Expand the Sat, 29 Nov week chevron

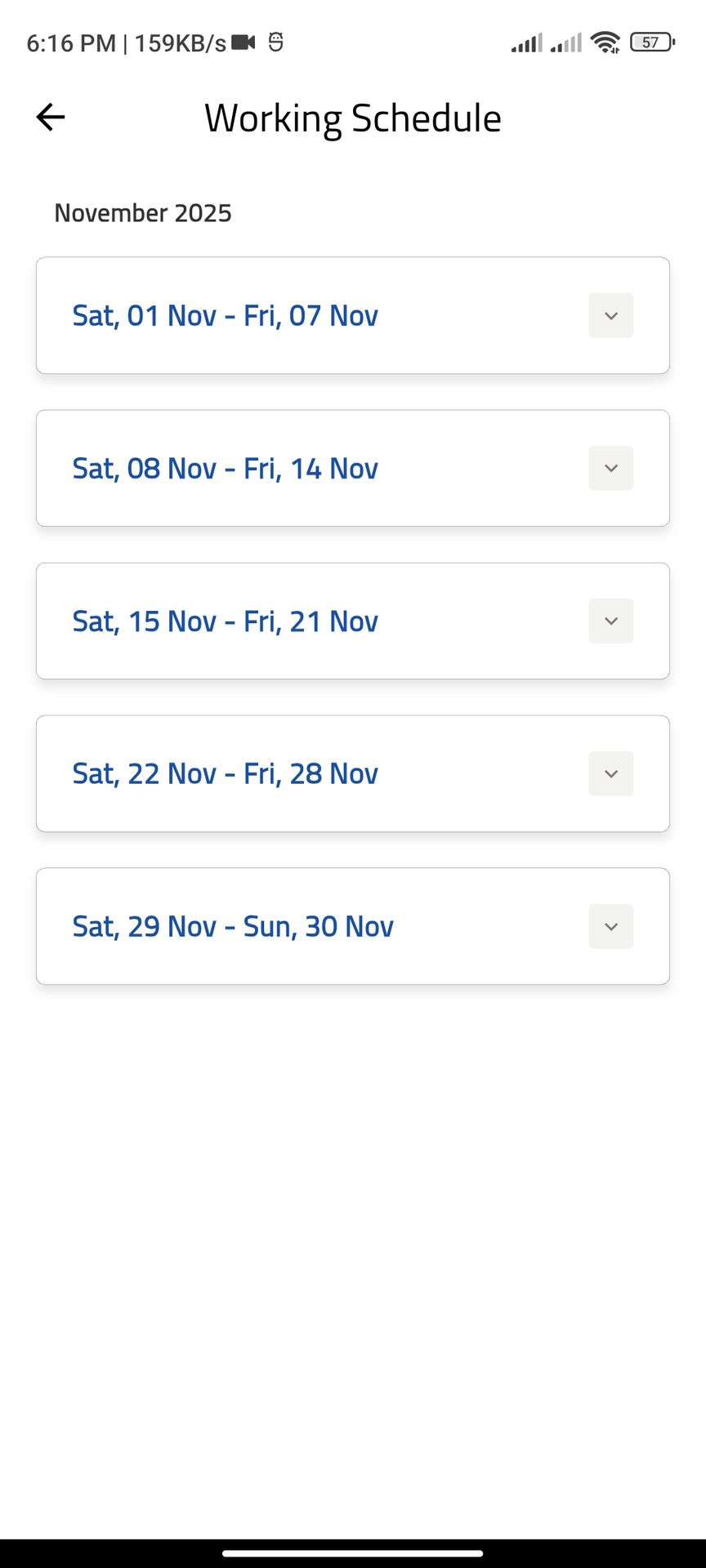coord(610,926)
